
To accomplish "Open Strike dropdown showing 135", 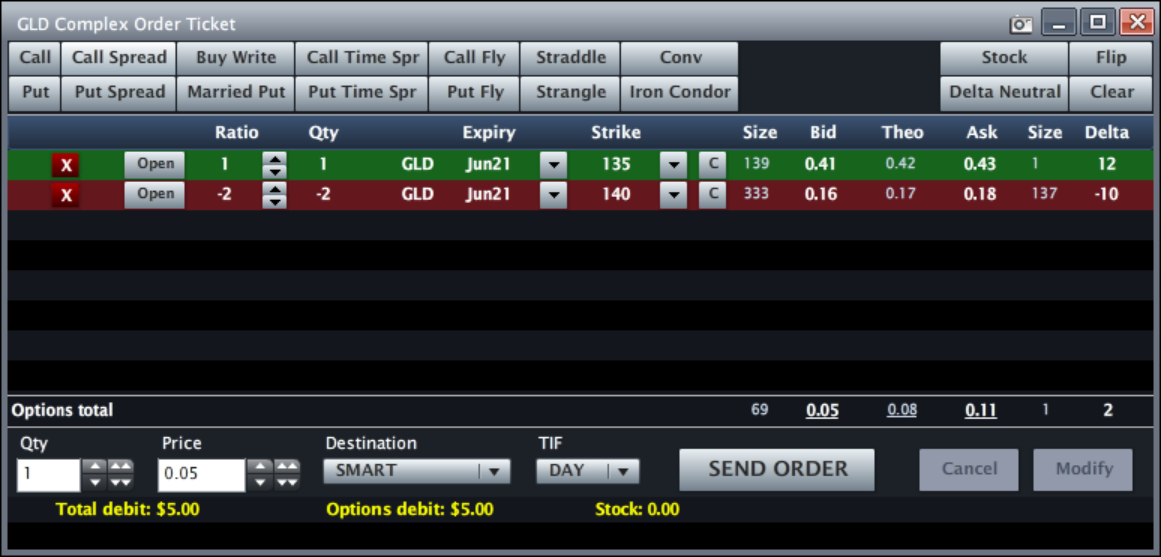I will pyautogui.click(x=673, y=164).
